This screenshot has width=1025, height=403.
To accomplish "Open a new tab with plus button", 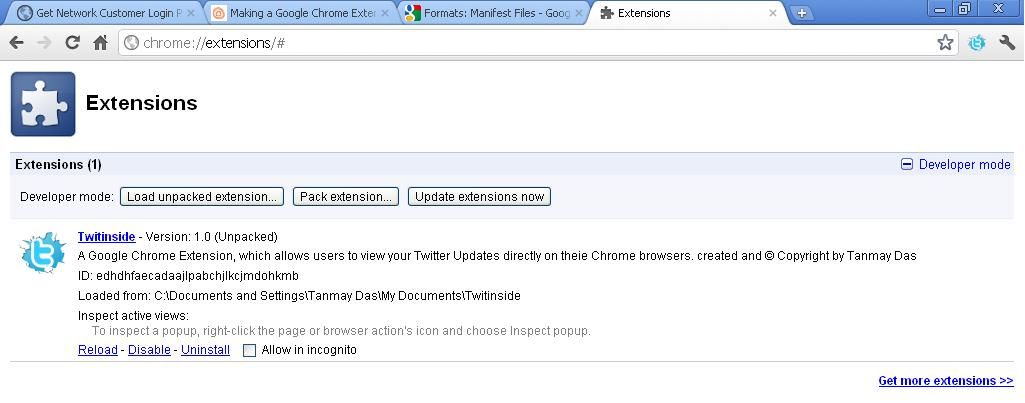I will pyautogui.click(x=801, y=13).
